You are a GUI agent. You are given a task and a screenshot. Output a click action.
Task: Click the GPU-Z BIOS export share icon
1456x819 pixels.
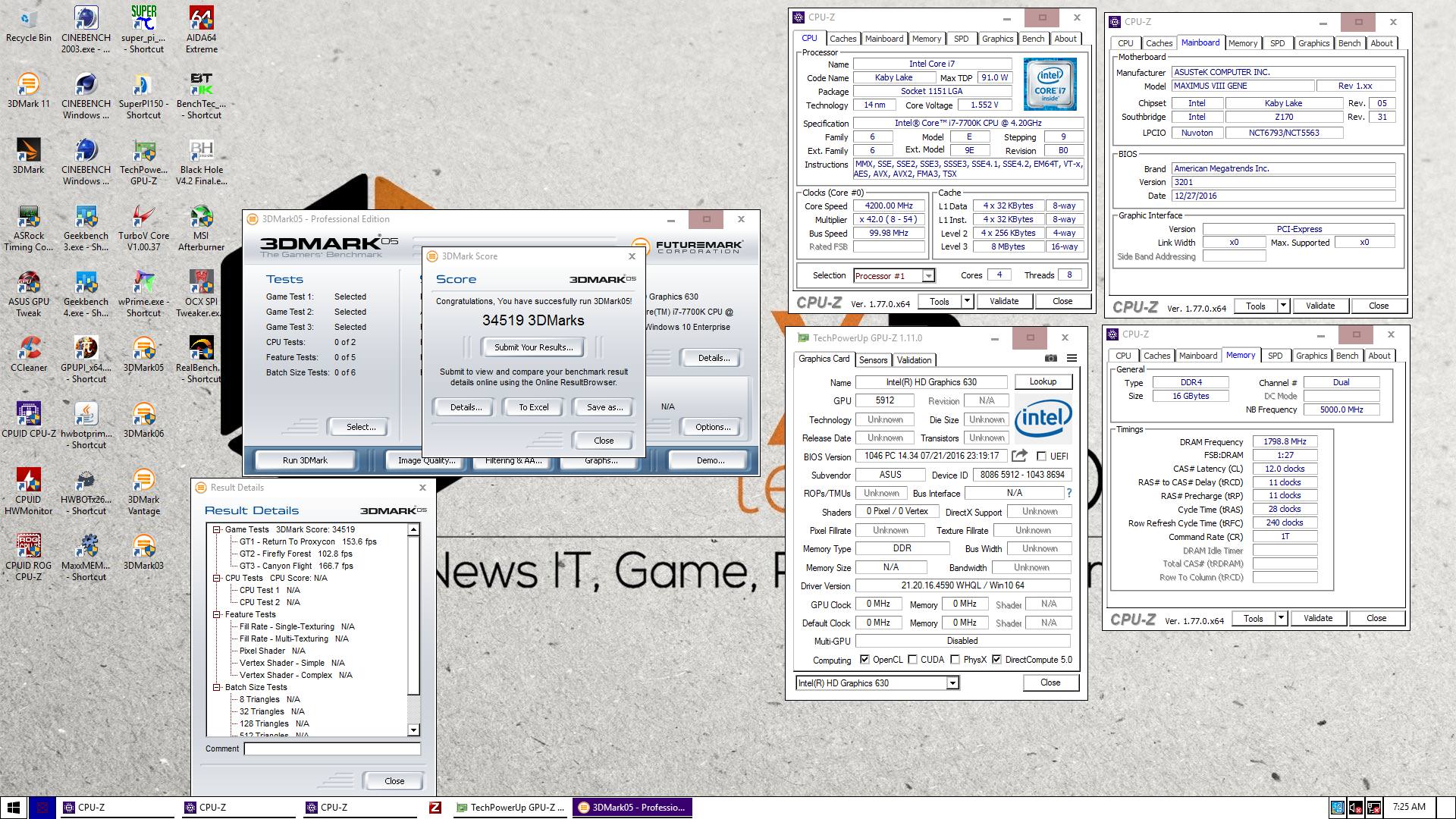1020,456
